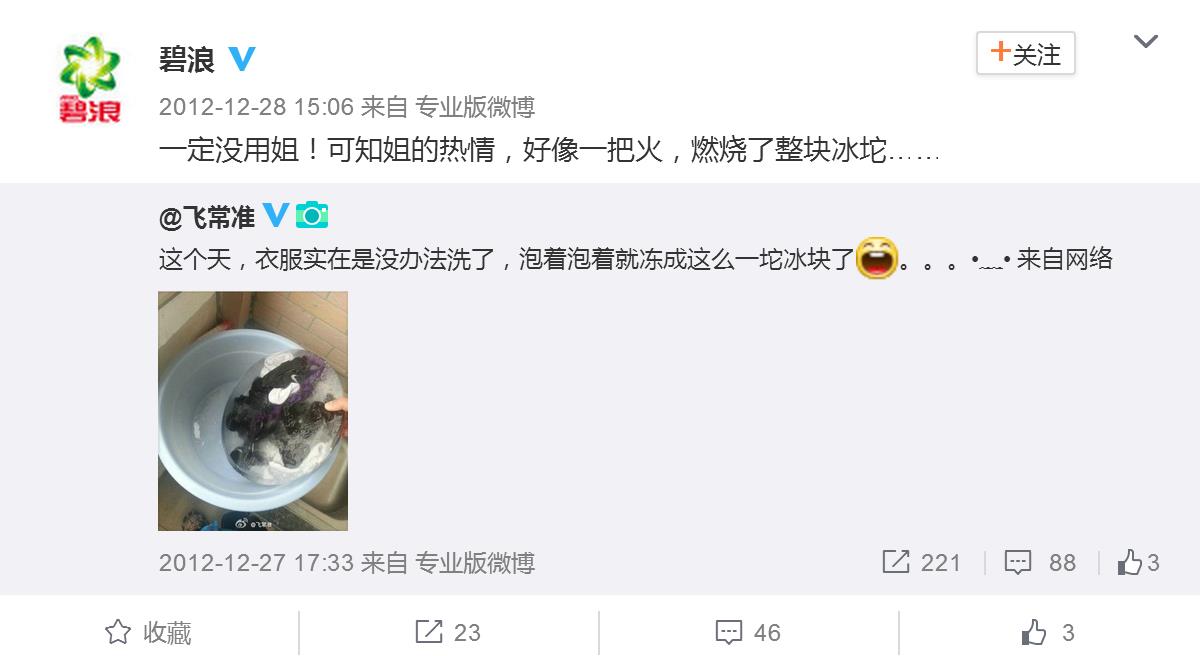Repost this weibo showing 23 forwards
This screenshot has height=656, width=1200.
coord(448,633)
